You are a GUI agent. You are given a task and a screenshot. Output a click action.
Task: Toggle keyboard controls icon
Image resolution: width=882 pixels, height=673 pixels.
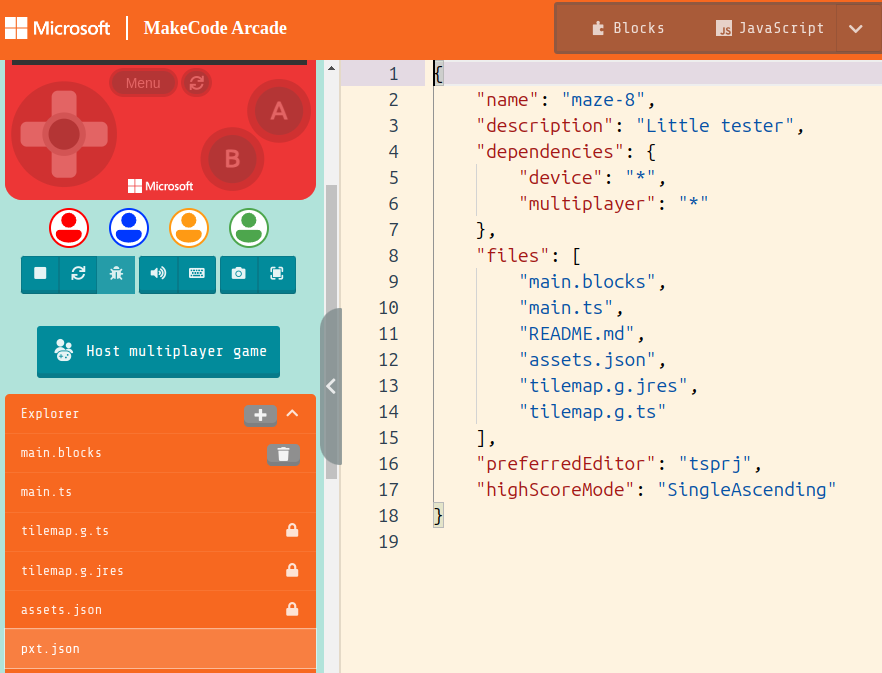pyautogui.click(x=197, y=274)
